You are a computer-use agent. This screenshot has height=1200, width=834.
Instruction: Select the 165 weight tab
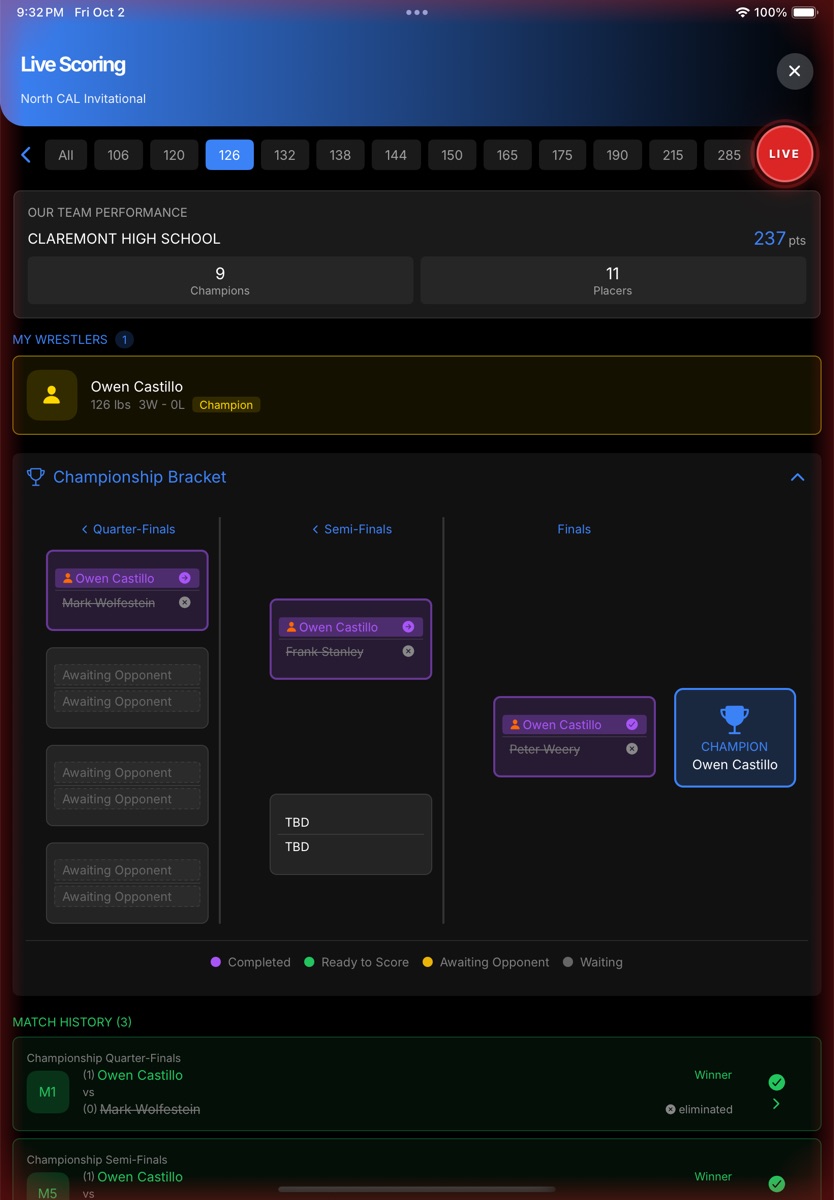(507, 155)
